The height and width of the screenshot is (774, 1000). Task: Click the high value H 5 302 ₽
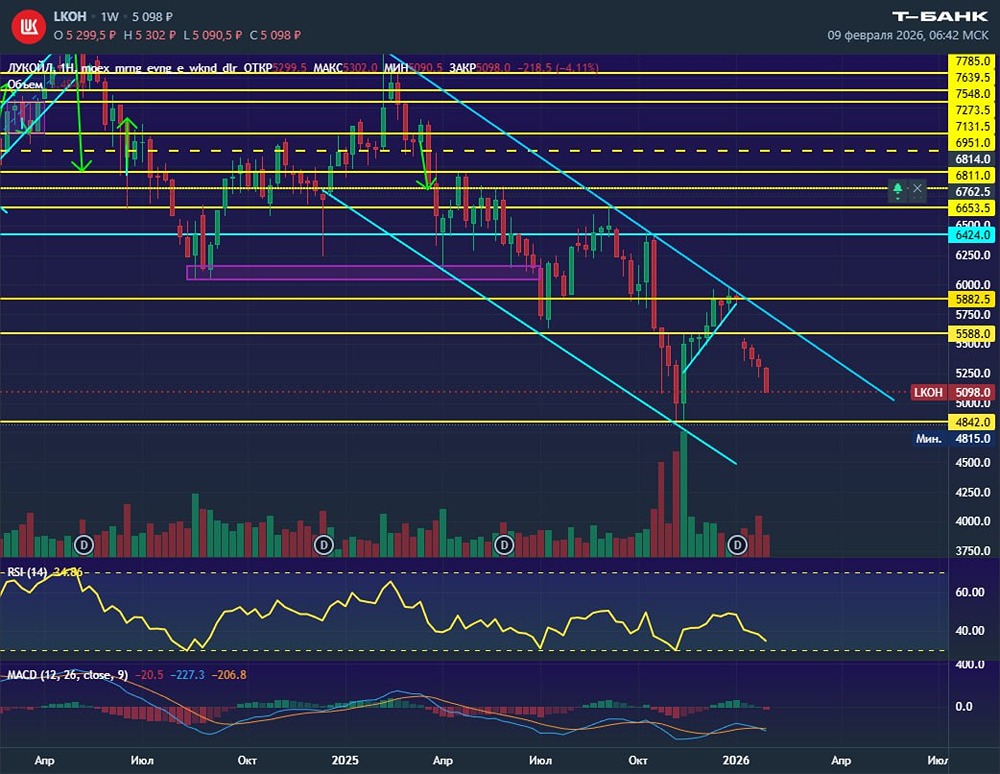click(150, 35)
